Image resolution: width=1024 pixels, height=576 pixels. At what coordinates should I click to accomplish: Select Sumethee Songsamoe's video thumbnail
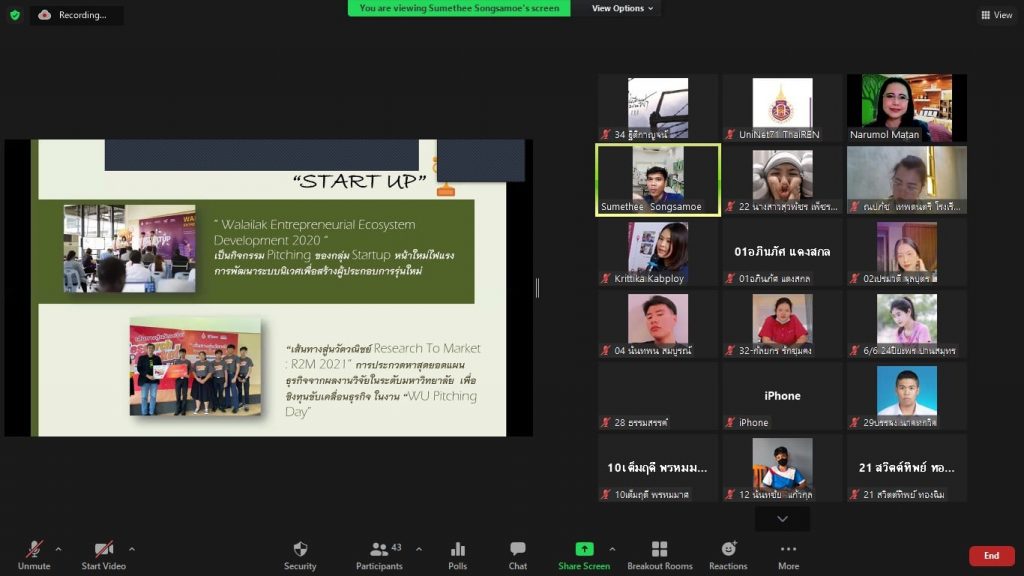click(x=658, y=178)
